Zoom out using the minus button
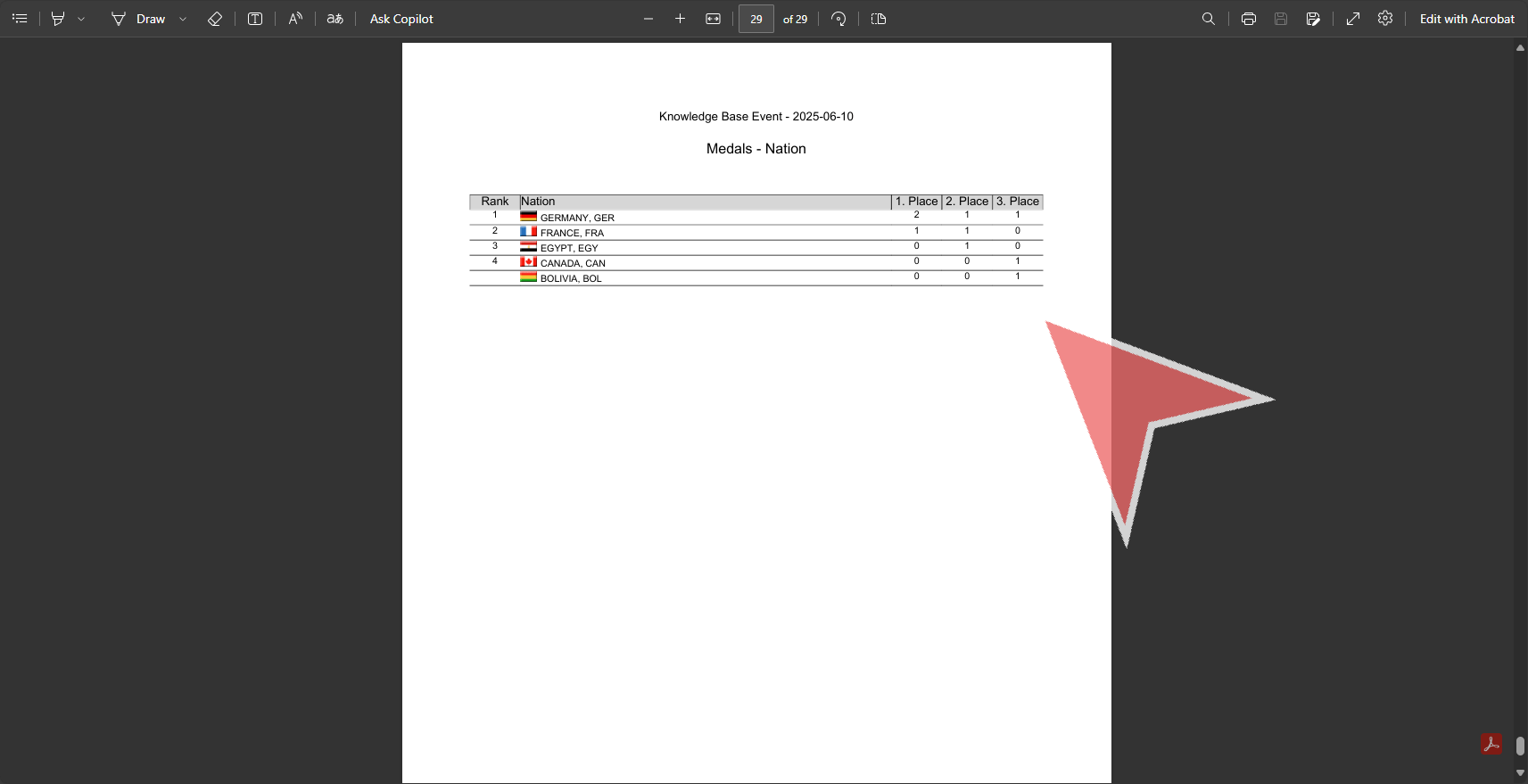 (x=648, y=19)
